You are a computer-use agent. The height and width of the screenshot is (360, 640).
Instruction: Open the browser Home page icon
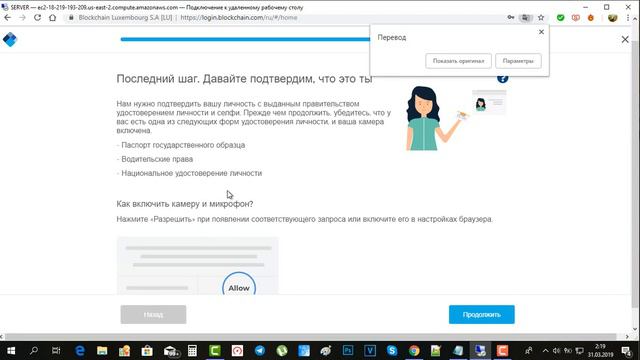click(53, 18)
